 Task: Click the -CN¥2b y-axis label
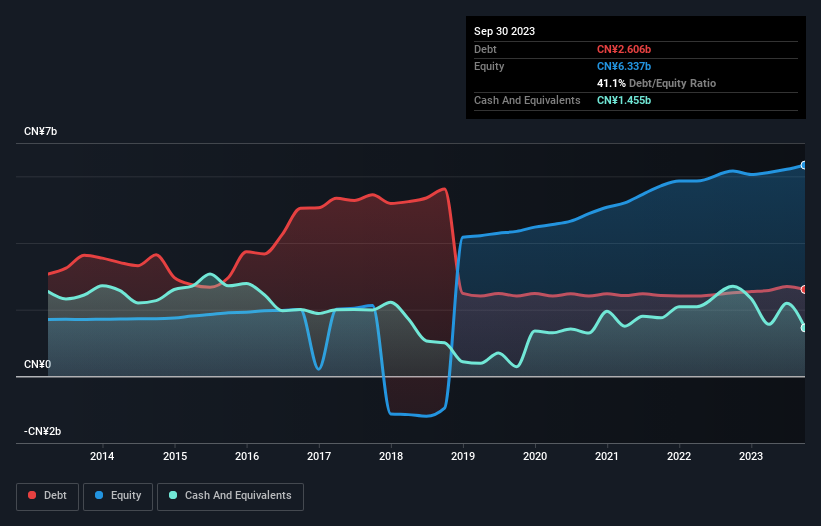click(42, 431)
